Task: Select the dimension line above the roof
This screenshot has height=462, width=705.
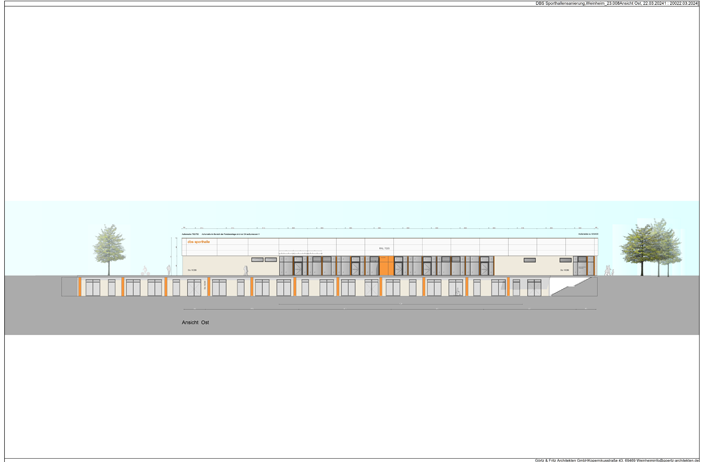Action: 390,228
